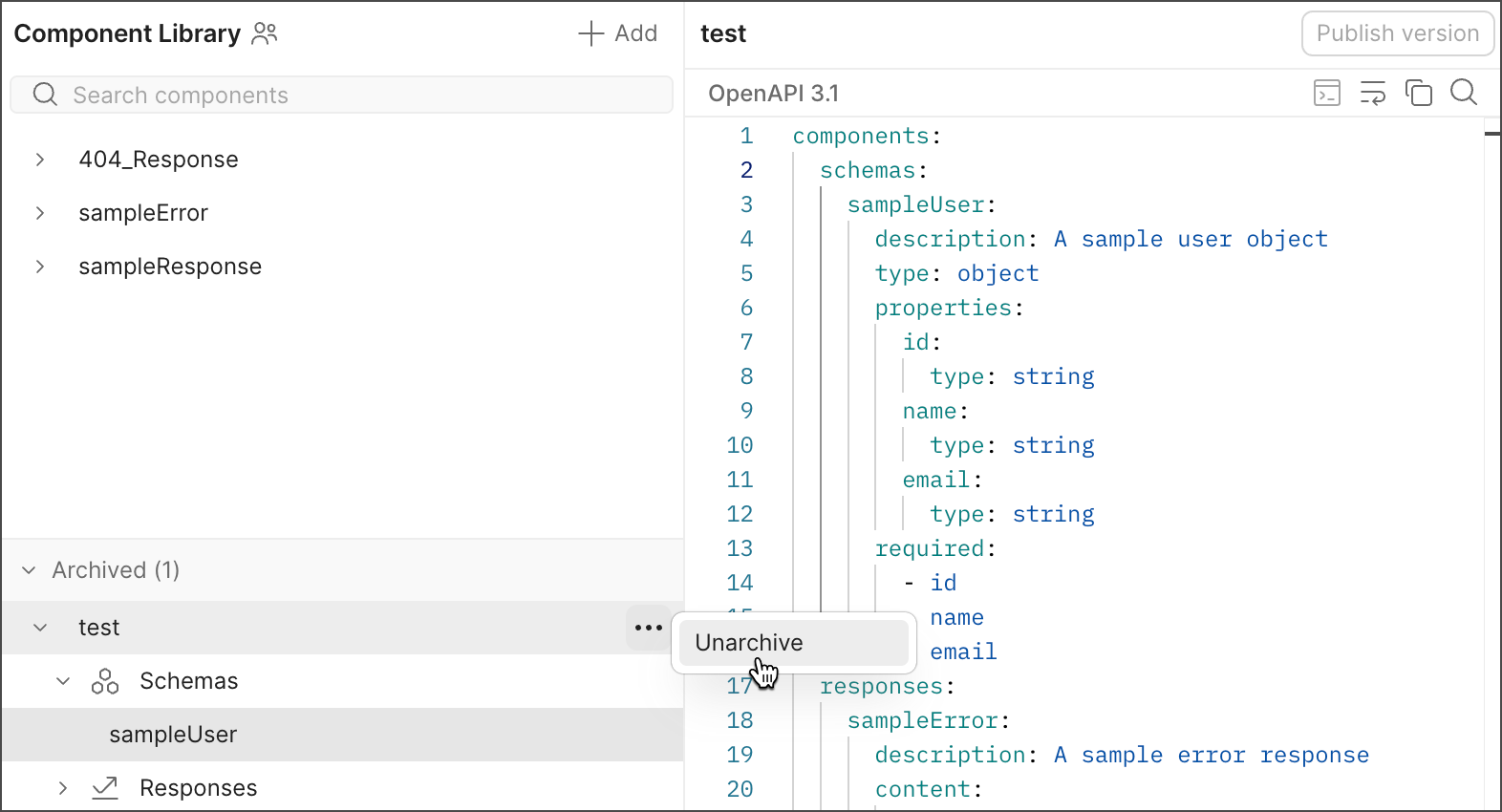Screen dimensions: 1502x812
Task: Click 'A sample error response' text
Action: point(1212,755)
